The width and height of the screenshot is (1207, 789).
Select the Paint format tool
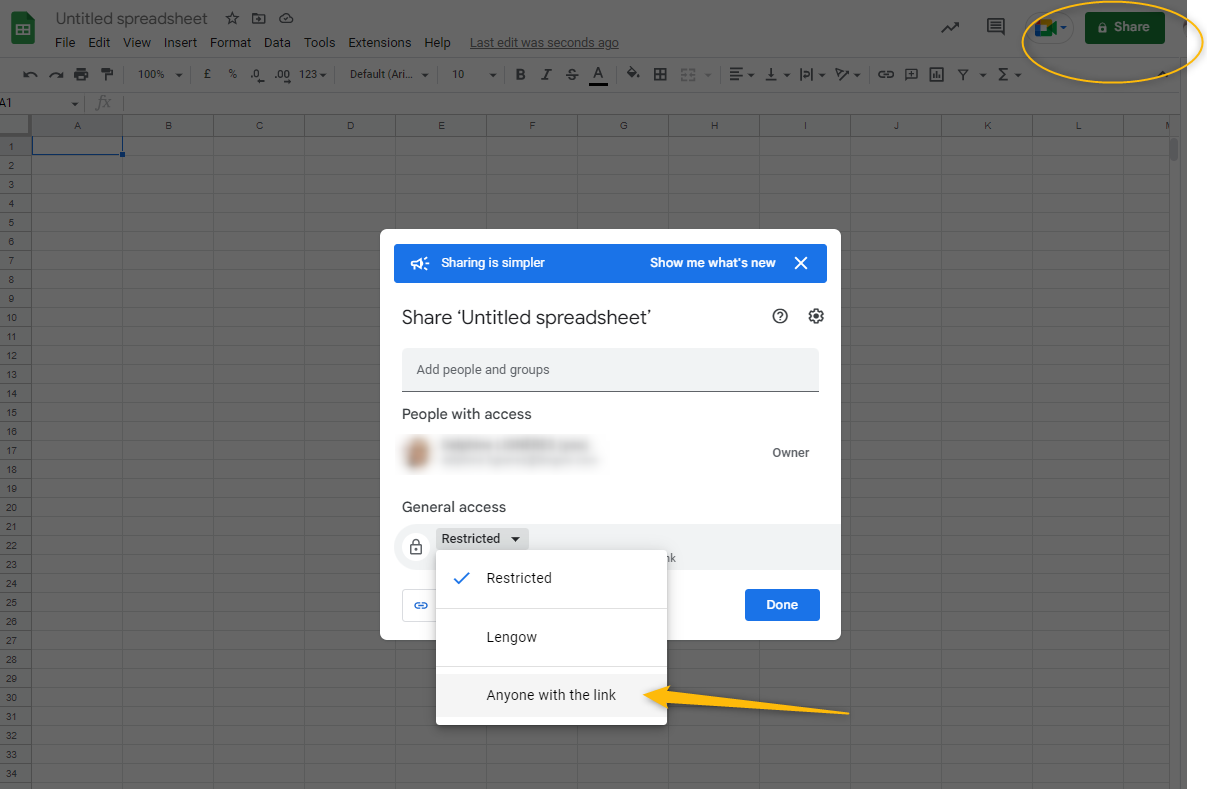107,74
